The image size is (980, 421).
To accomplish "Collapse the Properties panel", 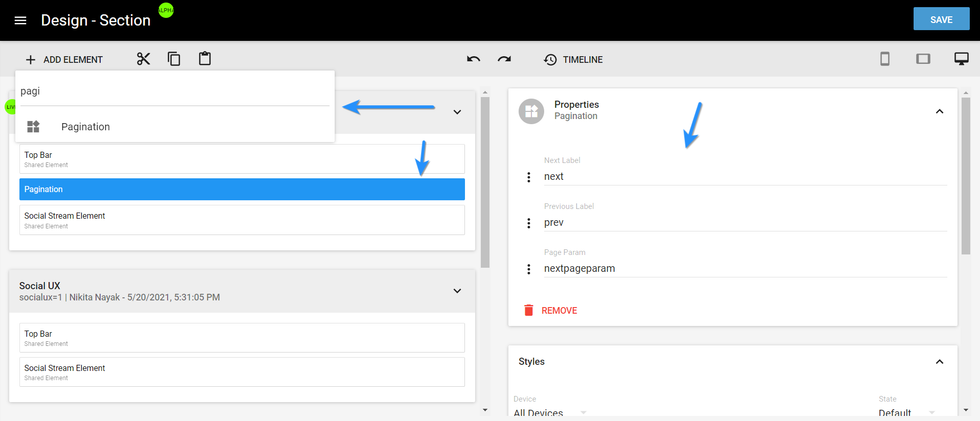I will pos(939,111).
